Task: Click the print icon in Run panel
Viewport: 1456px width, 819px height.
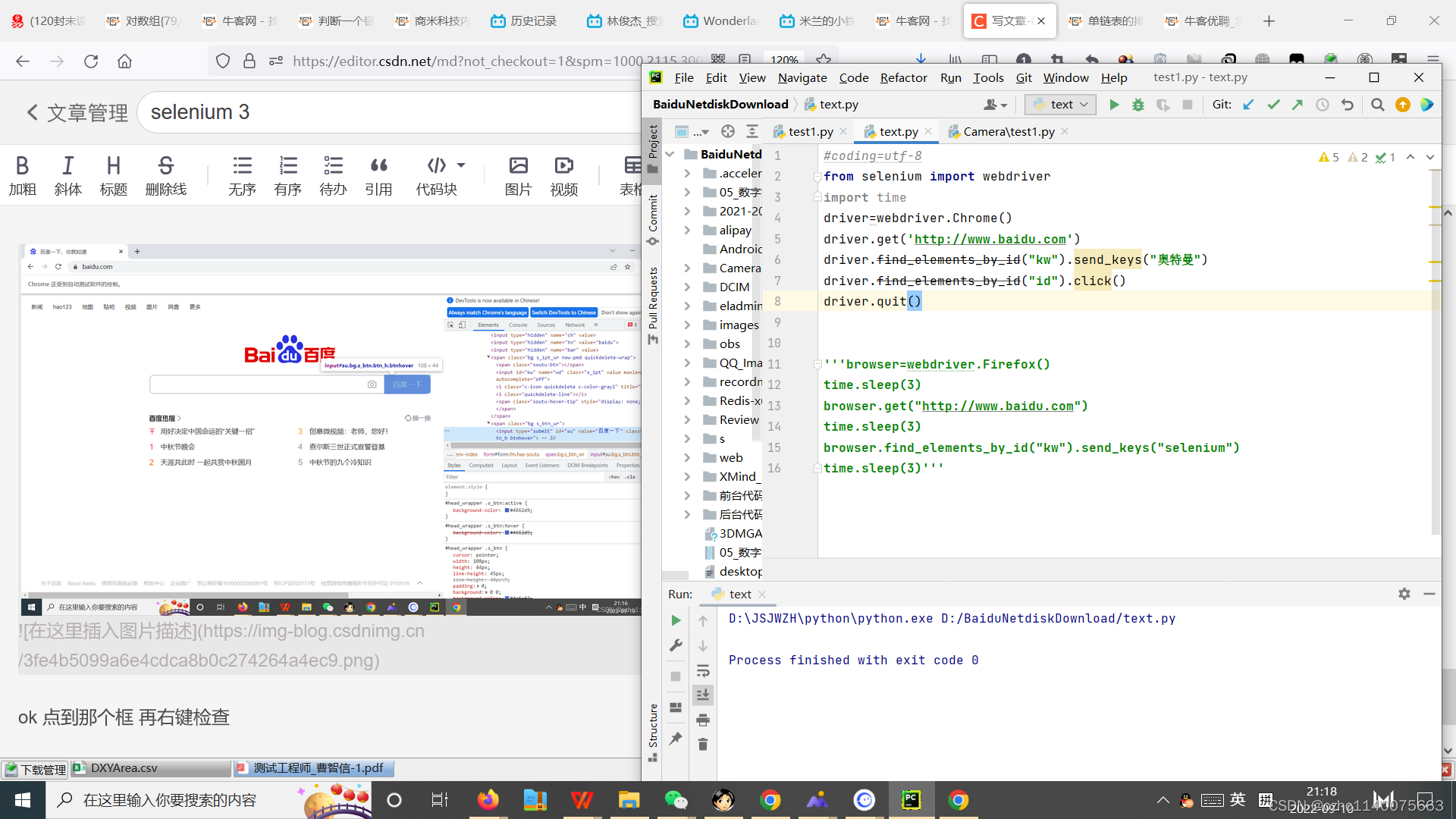Action: [x=703, y=720]
